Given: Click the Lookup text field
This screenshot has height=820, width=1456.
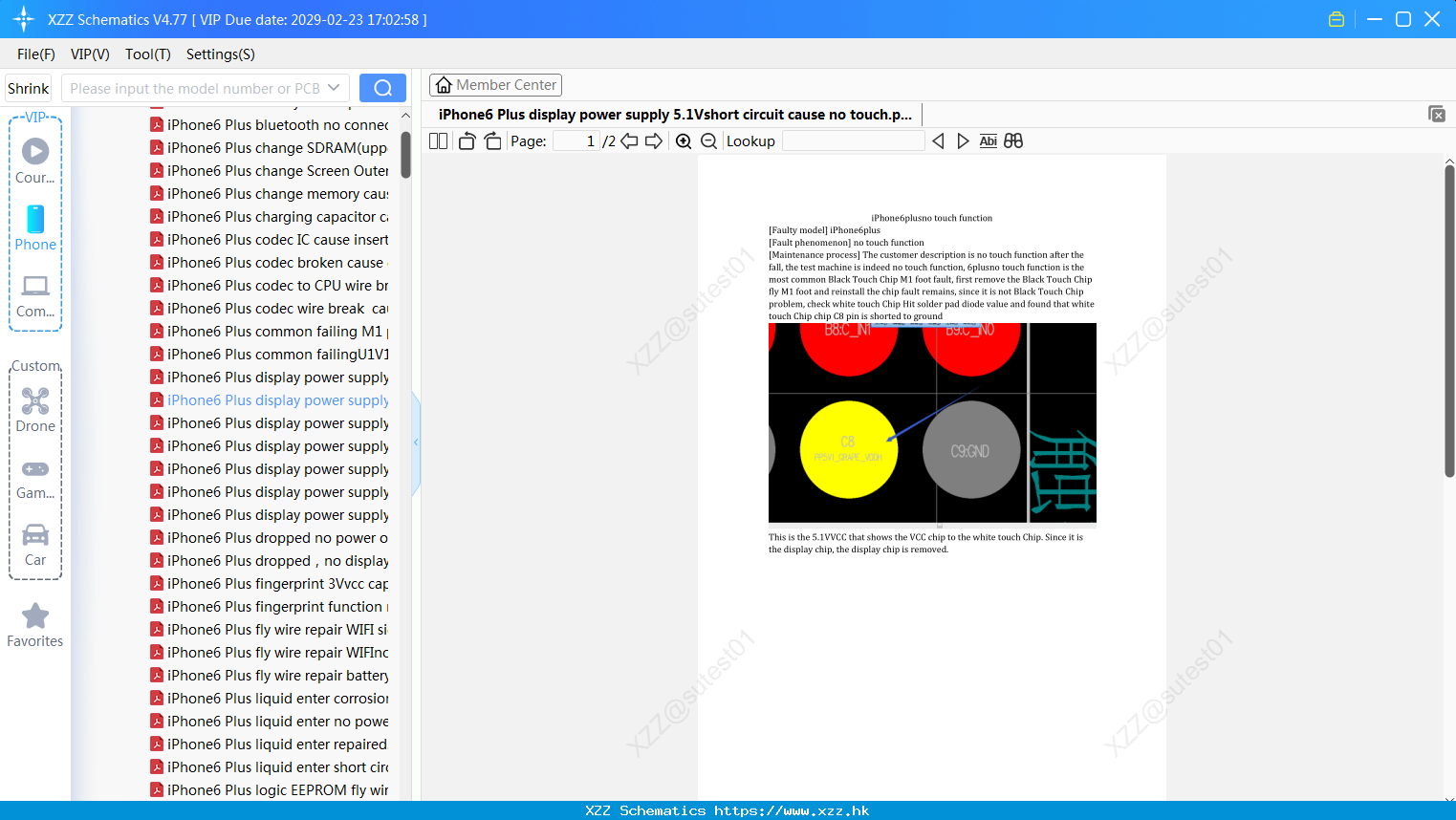Looking at the screenshot, I should click(853, 140).
